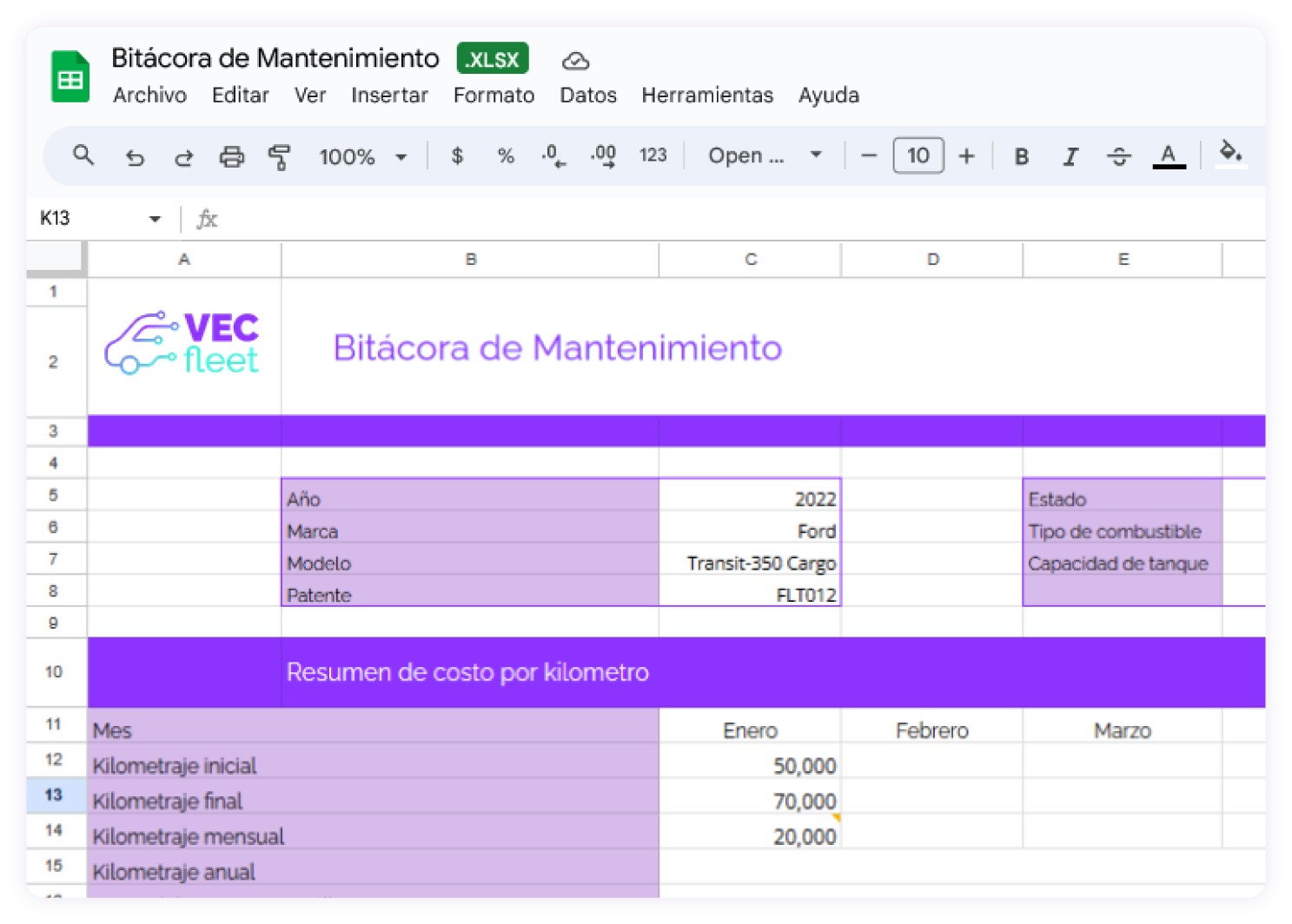The height and width of the screenshot is (924, 1292).
Task: Undo the last action
Action: pyautogui.click(x=134, y=157)
